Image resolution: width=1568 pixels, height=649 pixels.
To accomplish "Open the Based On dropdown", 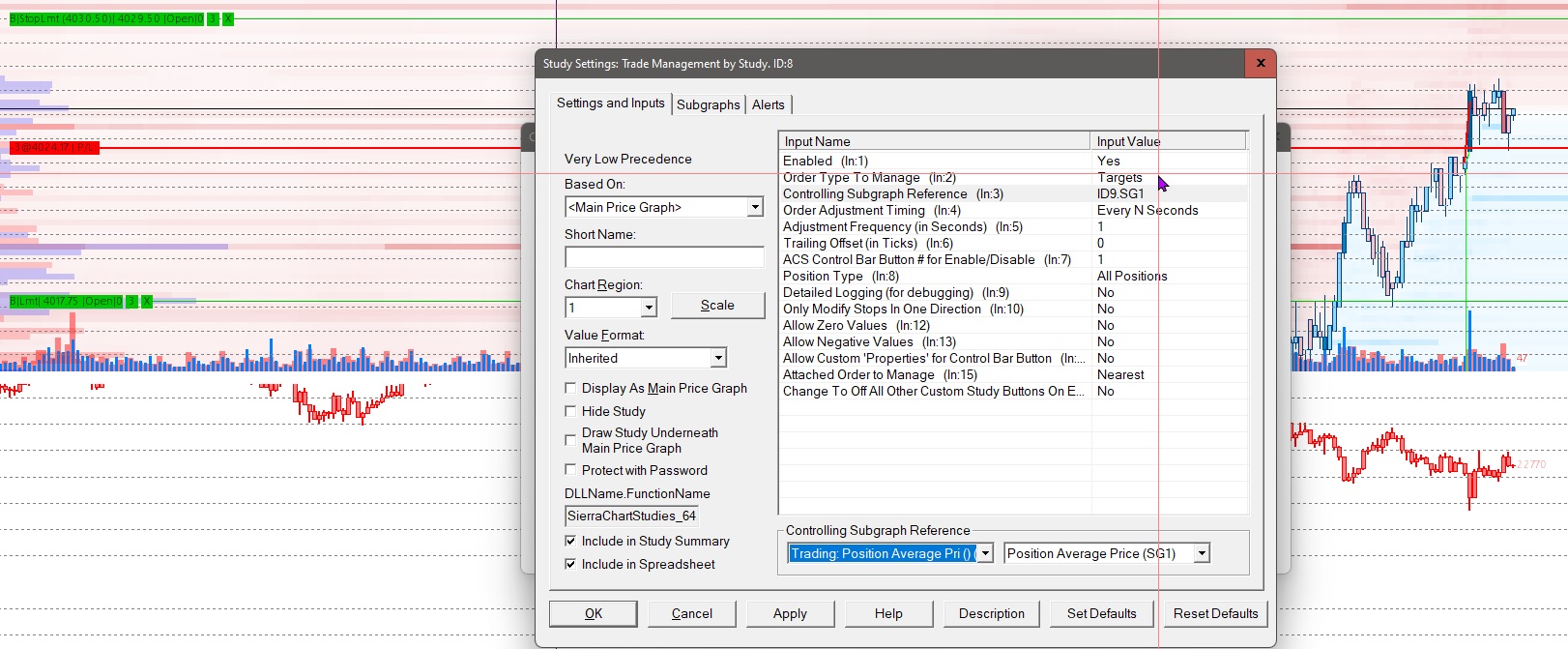I will [x=754, y=207].
